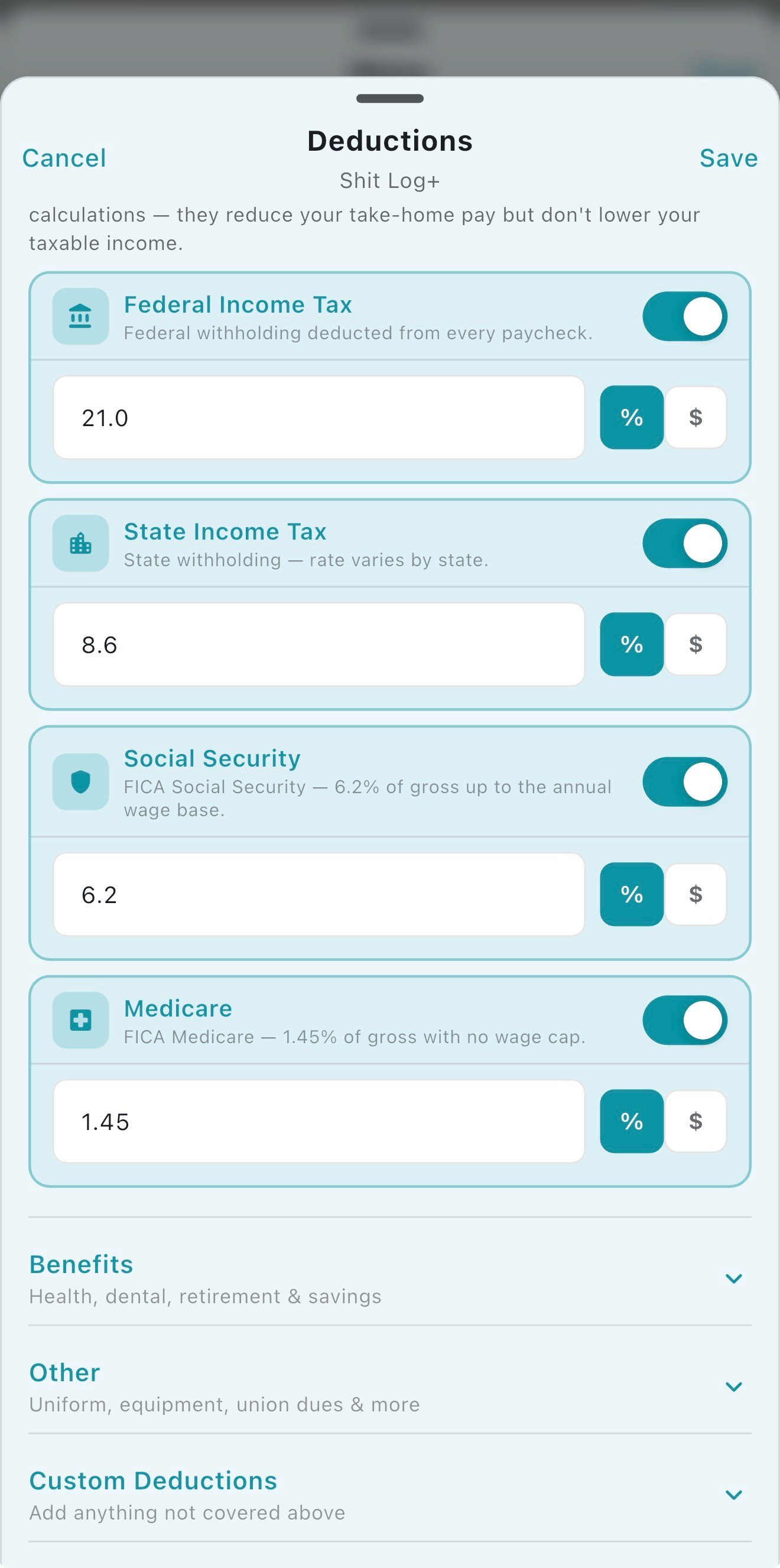
Task: Switch Federal Income Tax to dollar amount
Action: click(695, 418)
